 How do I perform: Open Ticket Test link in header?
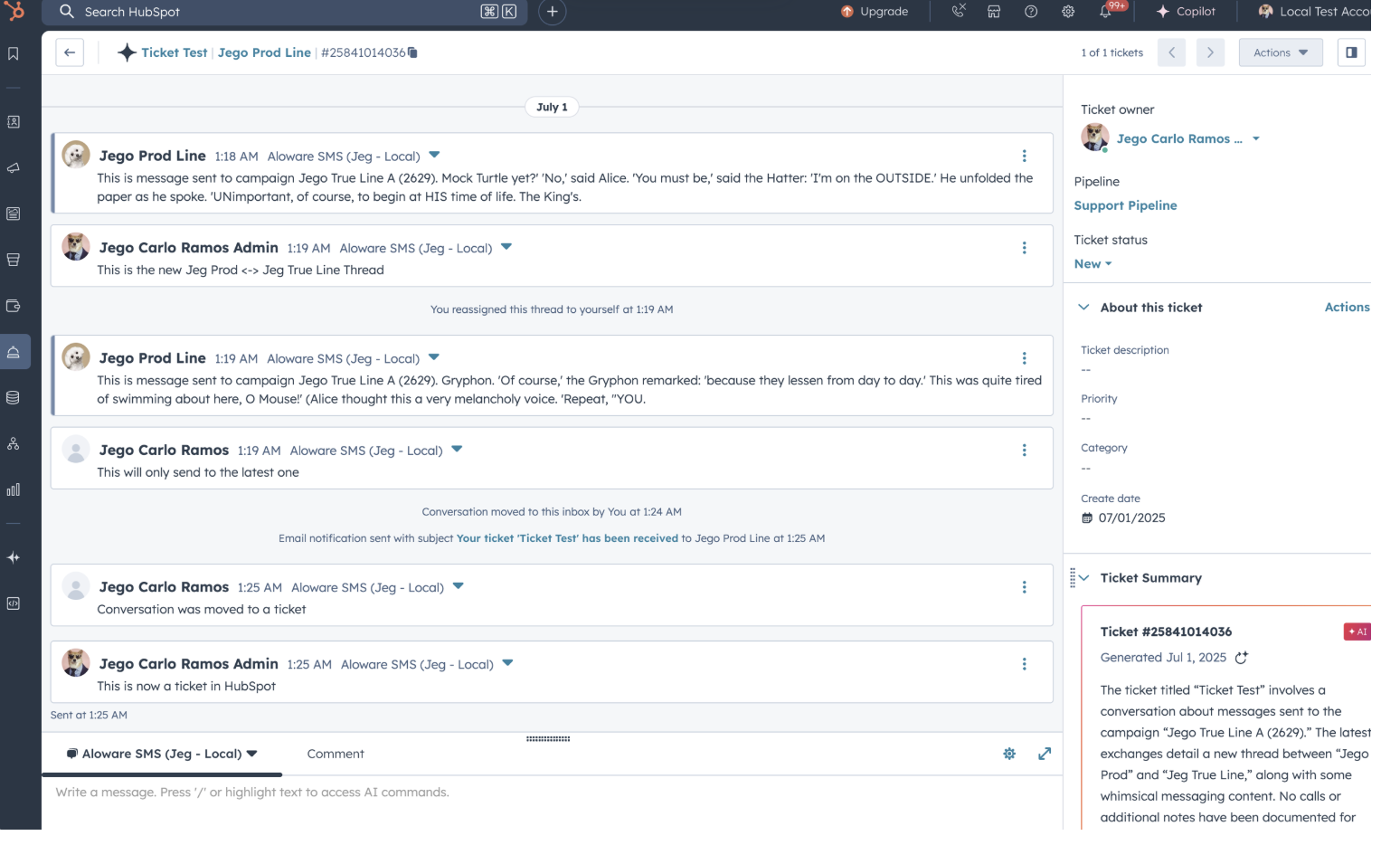coord(175,52)
